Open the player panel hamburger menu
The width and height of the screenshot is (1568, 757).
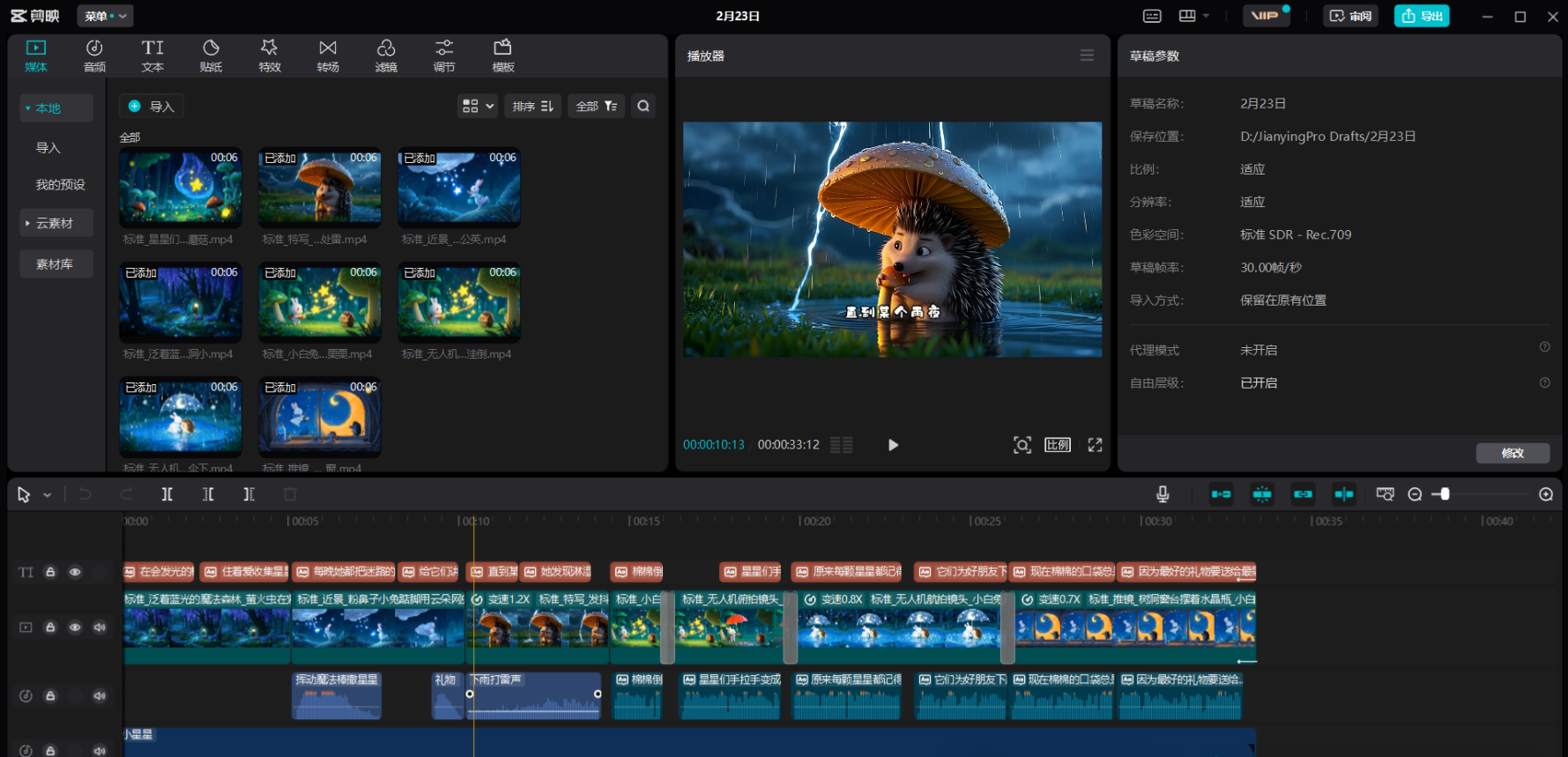[x=1087, y=56]
